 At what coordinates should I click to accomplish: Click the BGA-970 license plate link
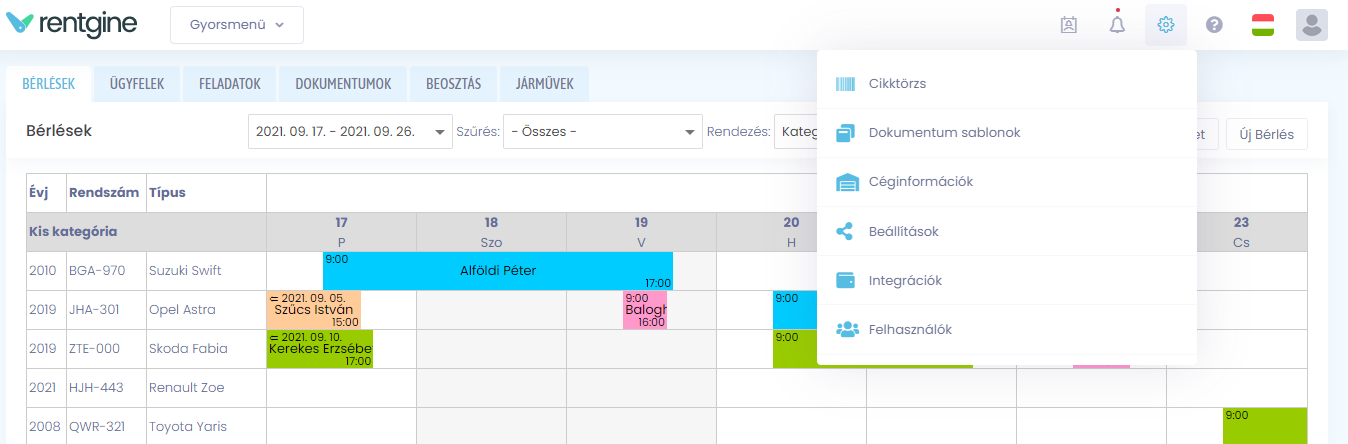pyautogui.click(x=95, y=271)
